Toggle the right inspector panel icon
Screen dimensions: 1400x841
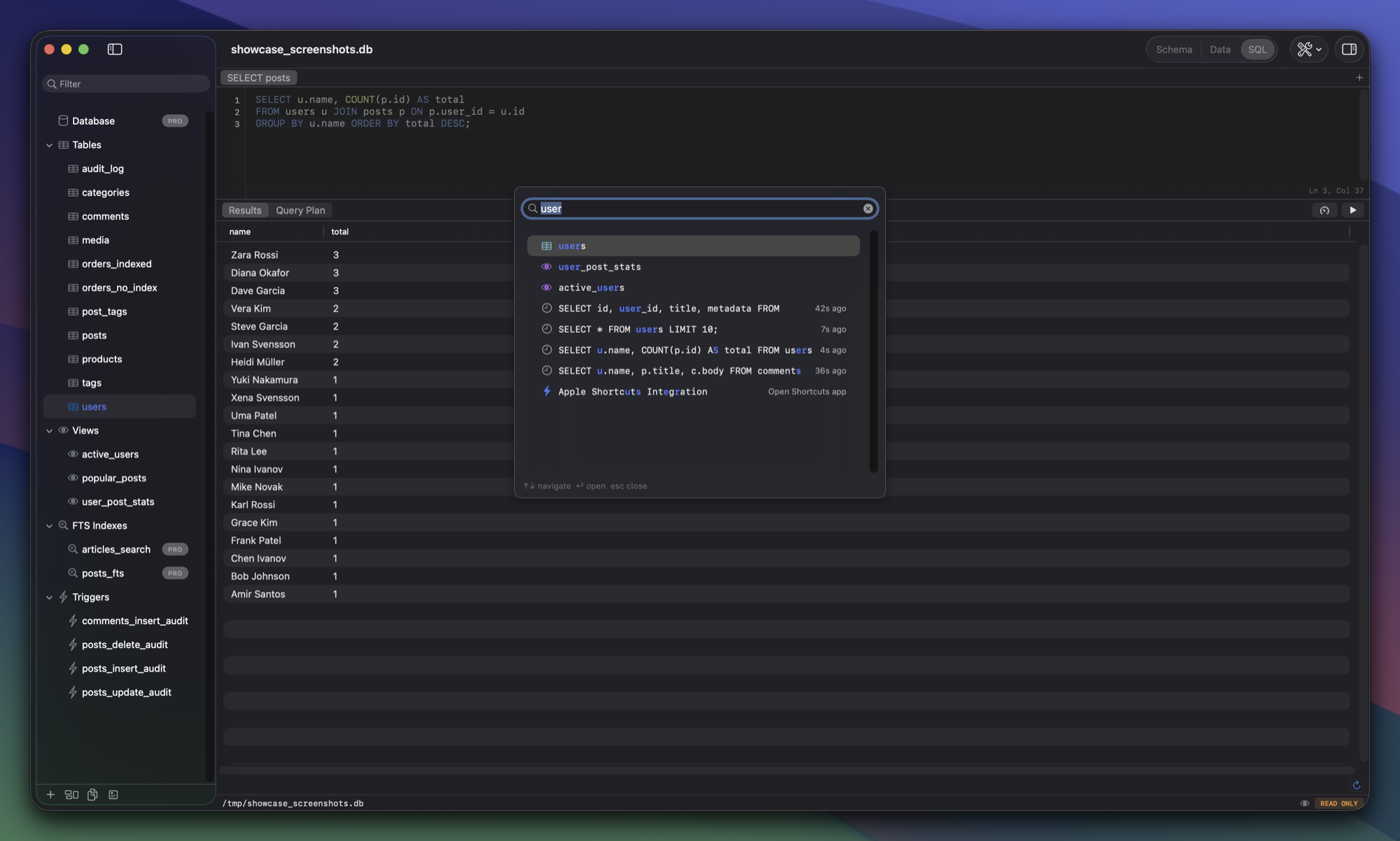[x=1349, y=49]
